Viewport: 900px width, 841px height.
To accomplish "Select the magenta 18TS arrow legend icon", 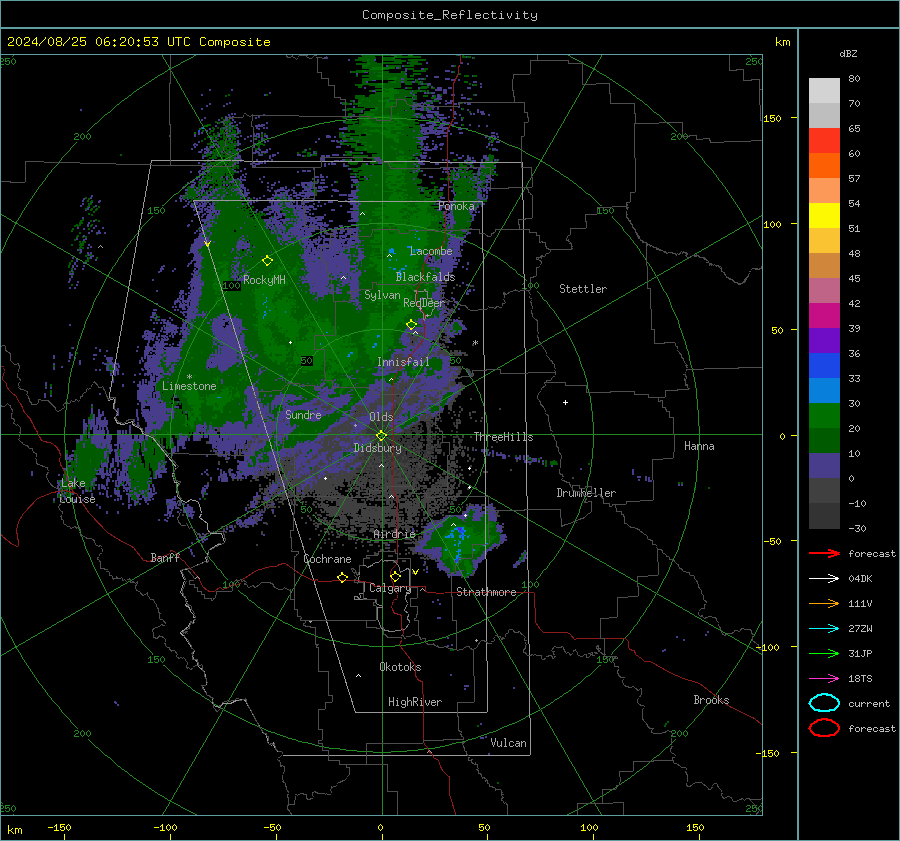I will 824,679.
